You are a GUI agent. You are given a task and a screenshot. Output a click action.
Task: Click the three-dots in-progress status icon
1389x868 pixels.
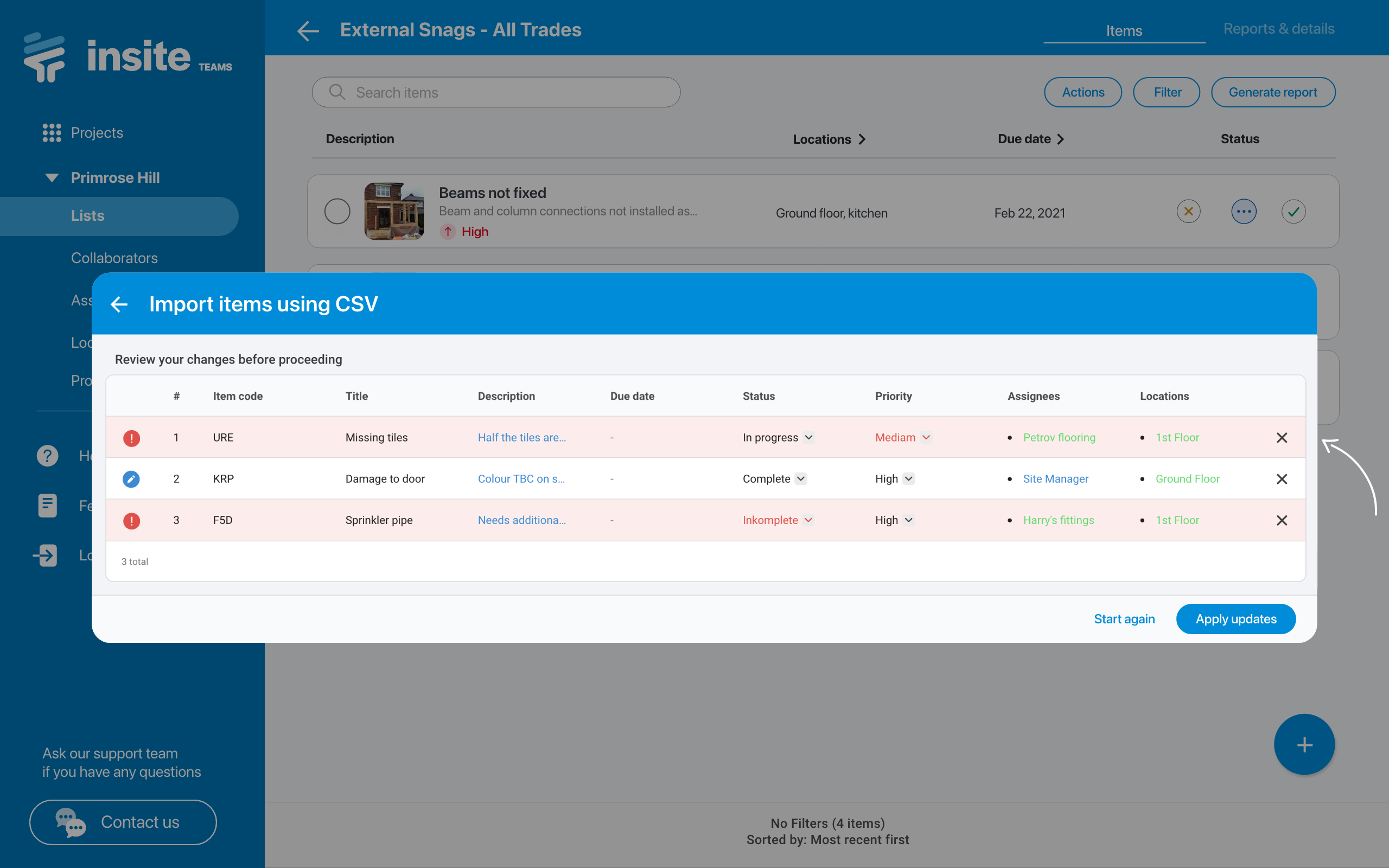point(1243,212)
